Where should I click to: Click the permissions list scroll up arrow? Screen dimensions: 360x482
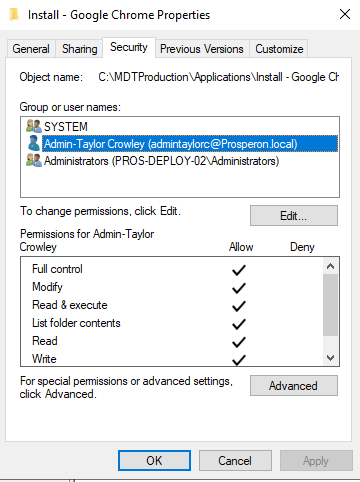tap(330, 266)
